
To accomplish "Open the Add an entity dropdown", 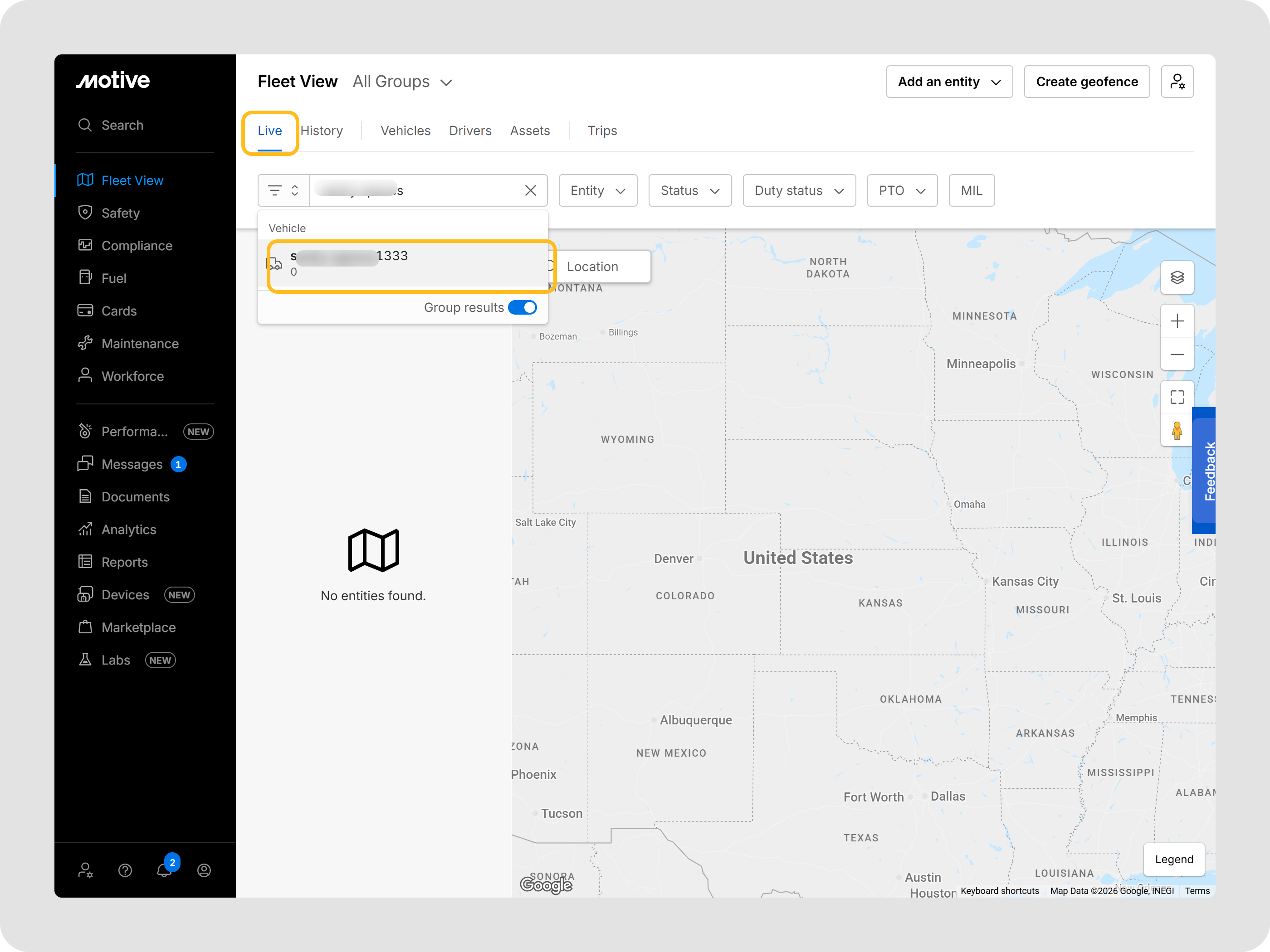I will point(950,82).
